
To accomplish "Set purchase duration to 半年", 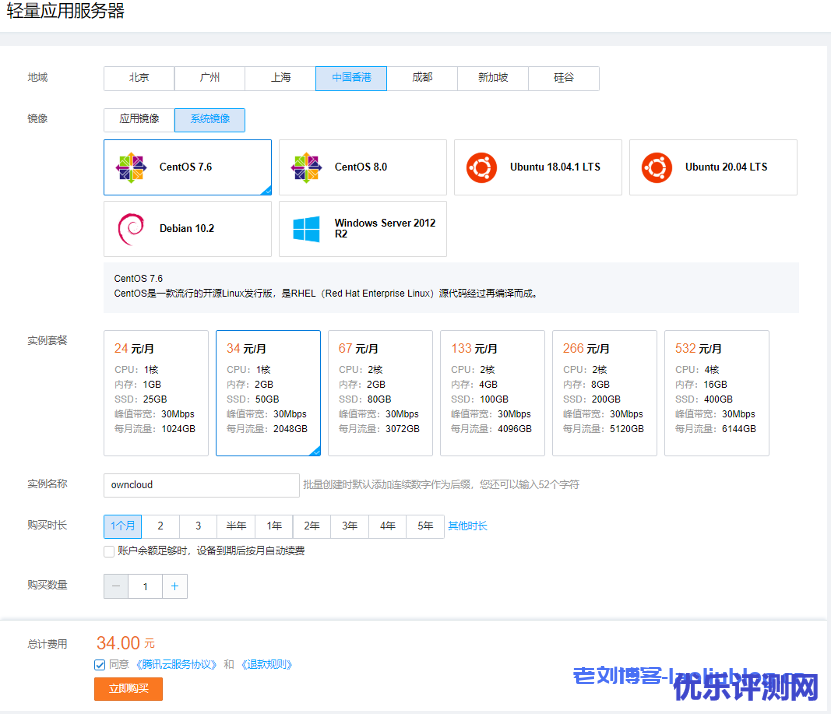I will click(236, 526).
